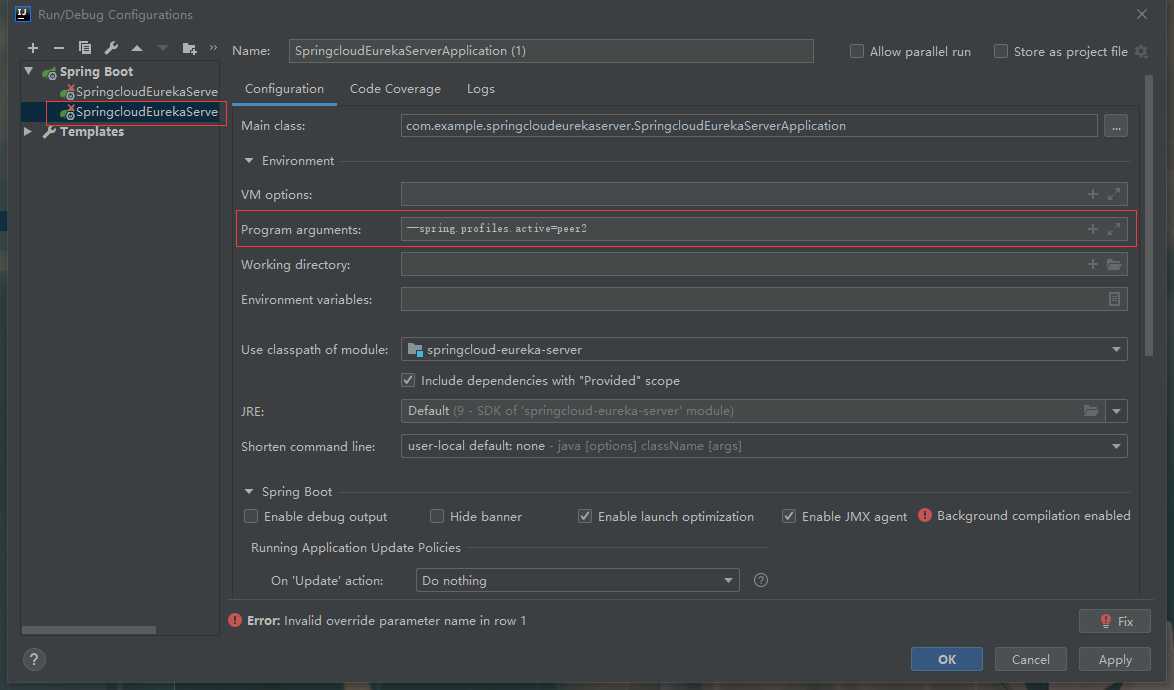Browse for JRE folder icon
Image resolution: width=1174 pixels, height=690 pixels.
coord(1091,411)
